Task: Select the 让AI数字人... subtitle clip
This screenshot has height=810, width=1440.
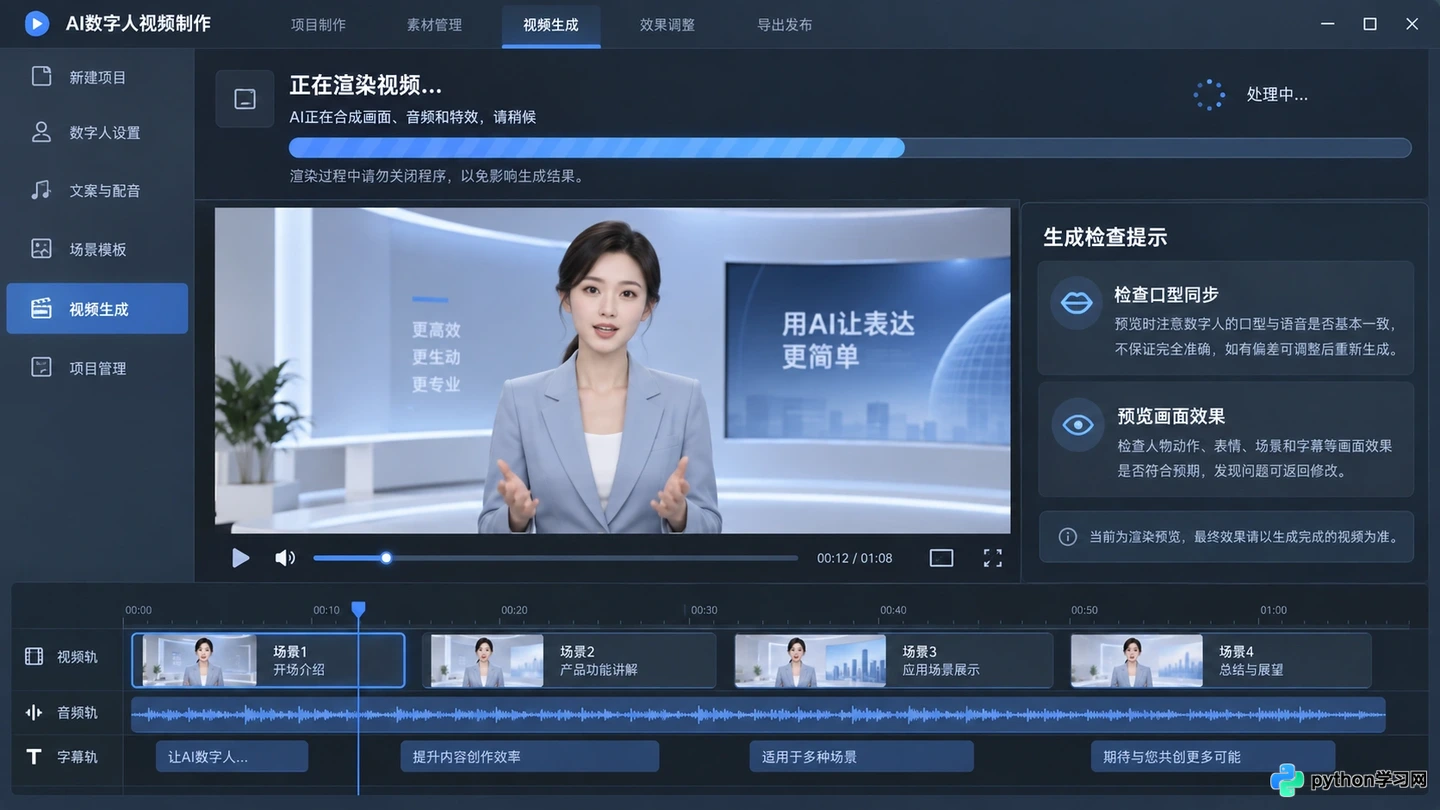Action: [232, 757]
